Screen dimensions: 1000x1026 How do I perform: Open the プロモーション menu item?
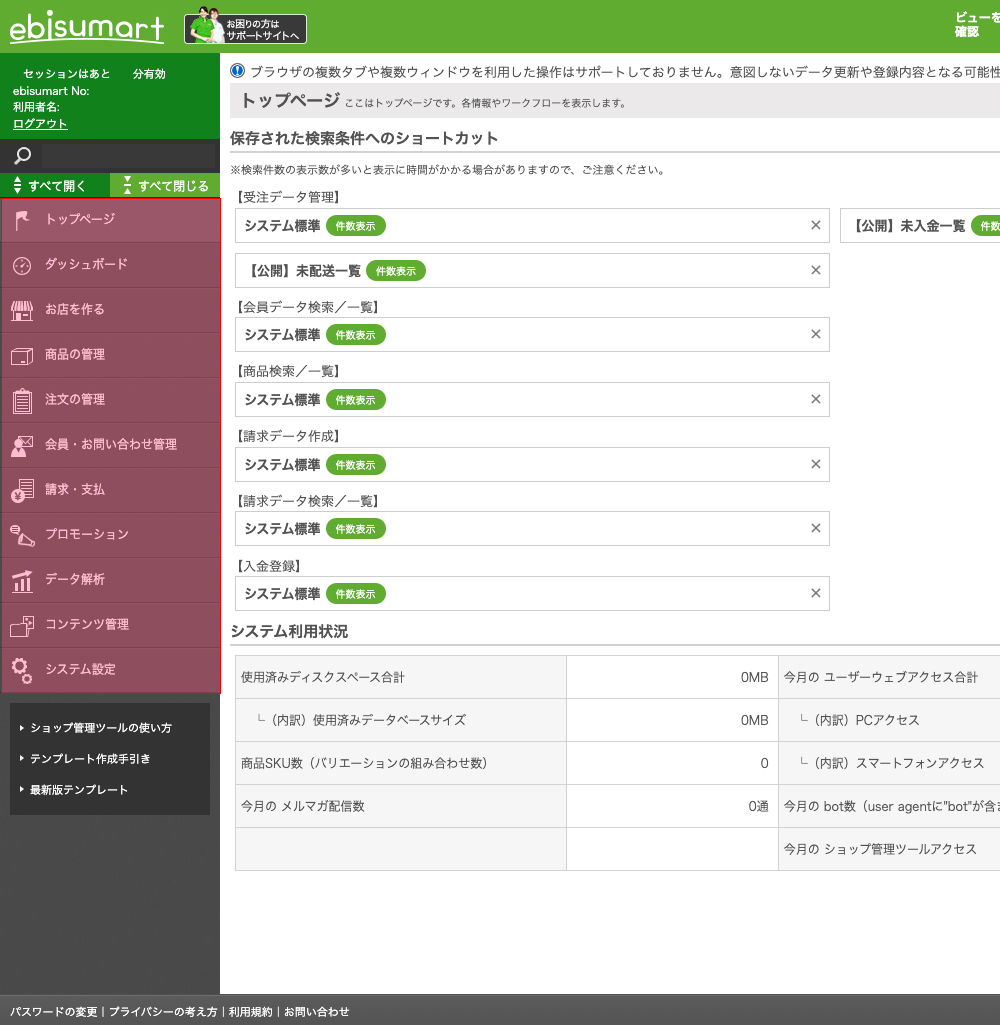coord(87,534)
